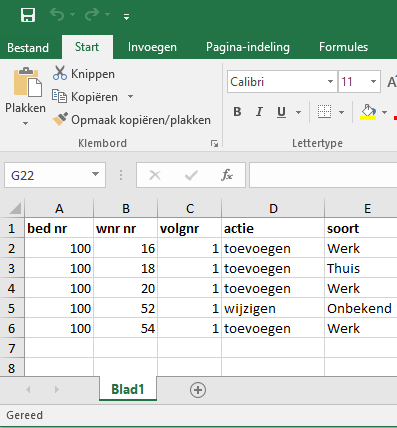This screenshot has width=397, height=428.
Task: Click the formula bar Cancel X icon
Action: coord(155,175)
